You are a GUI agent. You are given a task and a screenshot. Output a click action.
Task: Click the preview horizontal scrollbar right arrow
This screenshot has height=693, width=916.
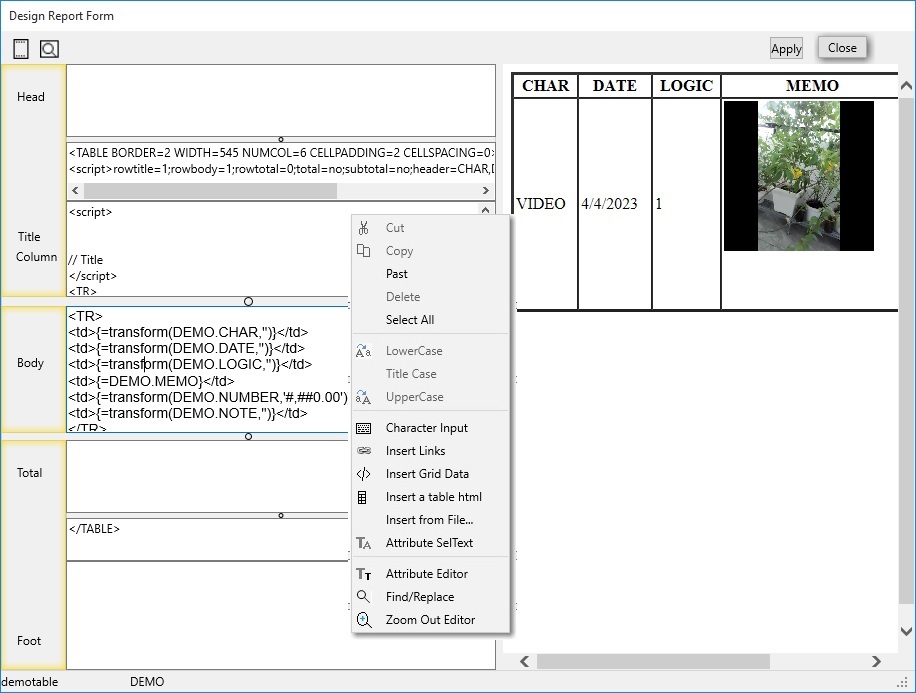876,661
